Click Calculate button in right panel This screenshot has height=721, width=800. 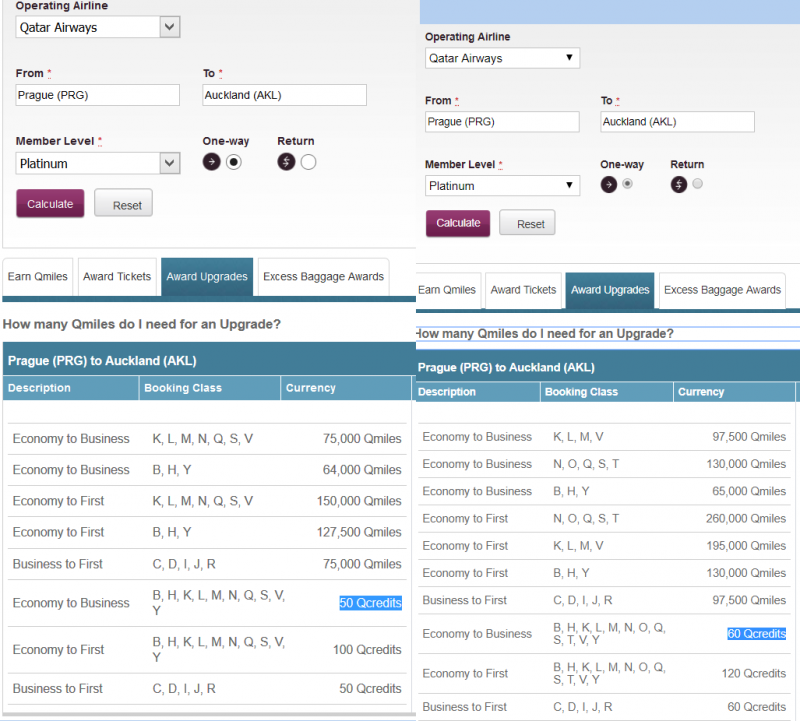458,223
